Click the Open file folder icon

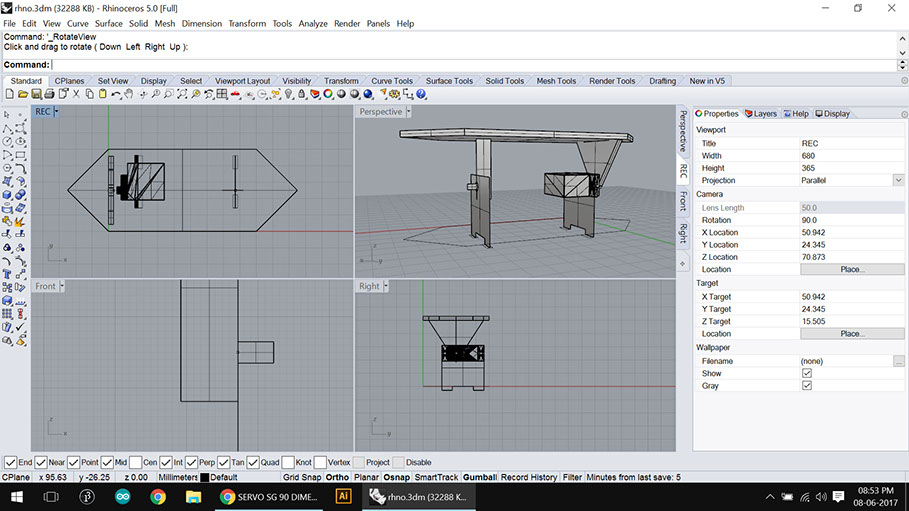[23, 94]
